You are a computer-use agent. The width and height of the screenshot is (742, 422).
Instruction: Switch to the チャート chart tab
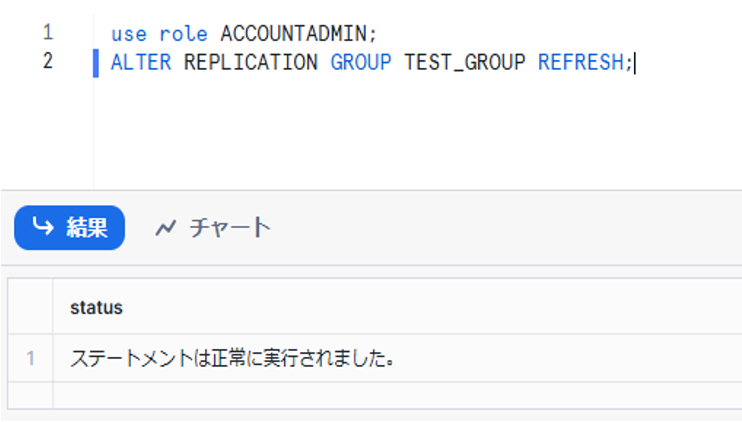212,227
